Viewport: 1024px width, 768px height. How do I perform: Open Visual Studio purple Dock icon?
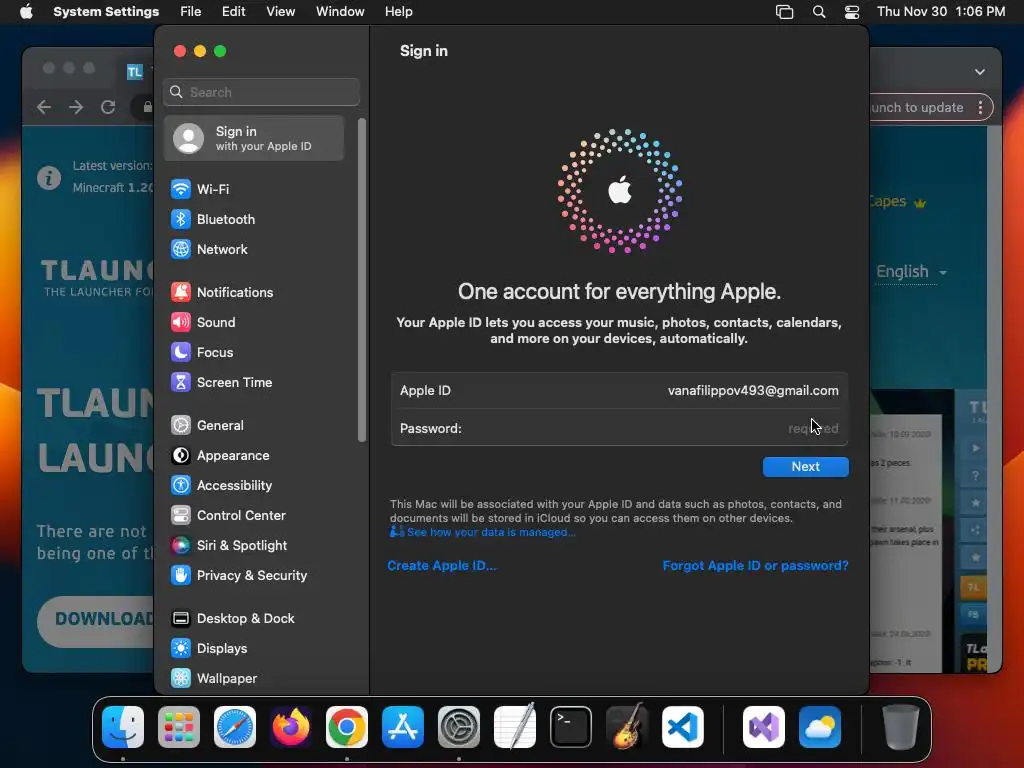click(x=764, y=727)
